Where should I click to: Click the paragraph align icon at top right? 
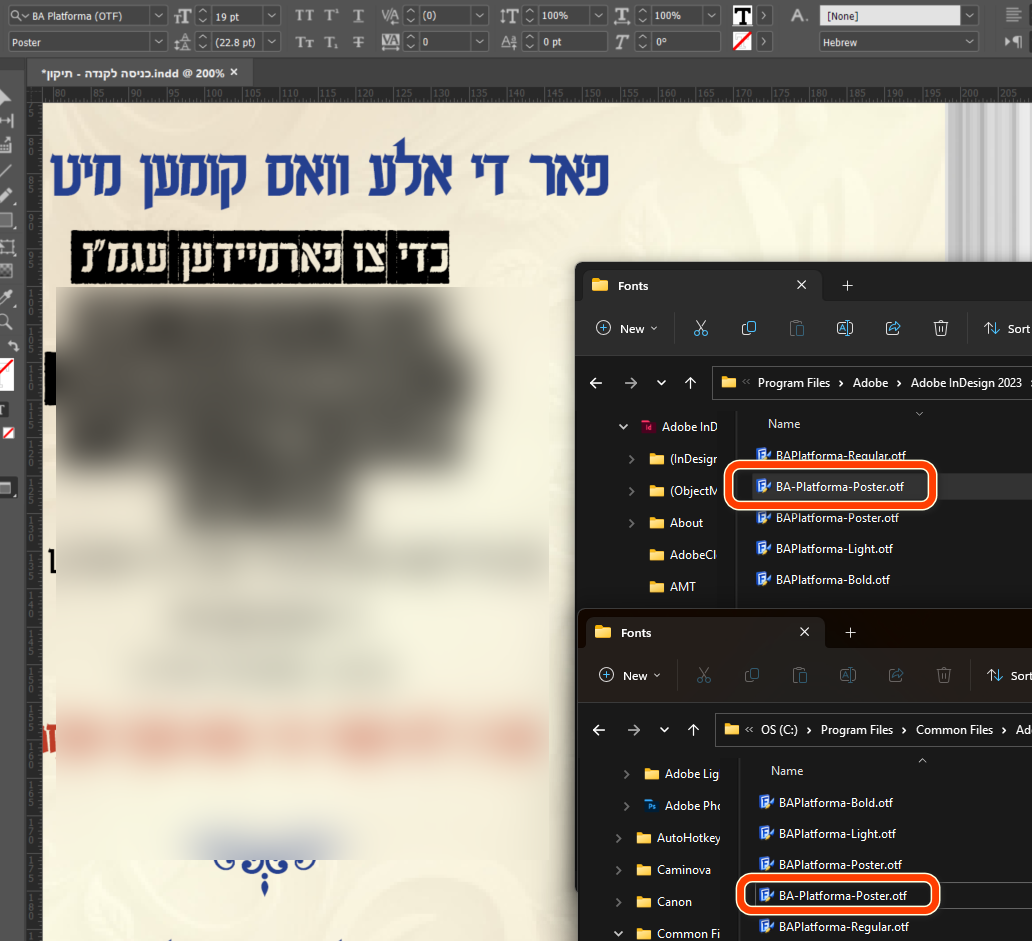1014,15
